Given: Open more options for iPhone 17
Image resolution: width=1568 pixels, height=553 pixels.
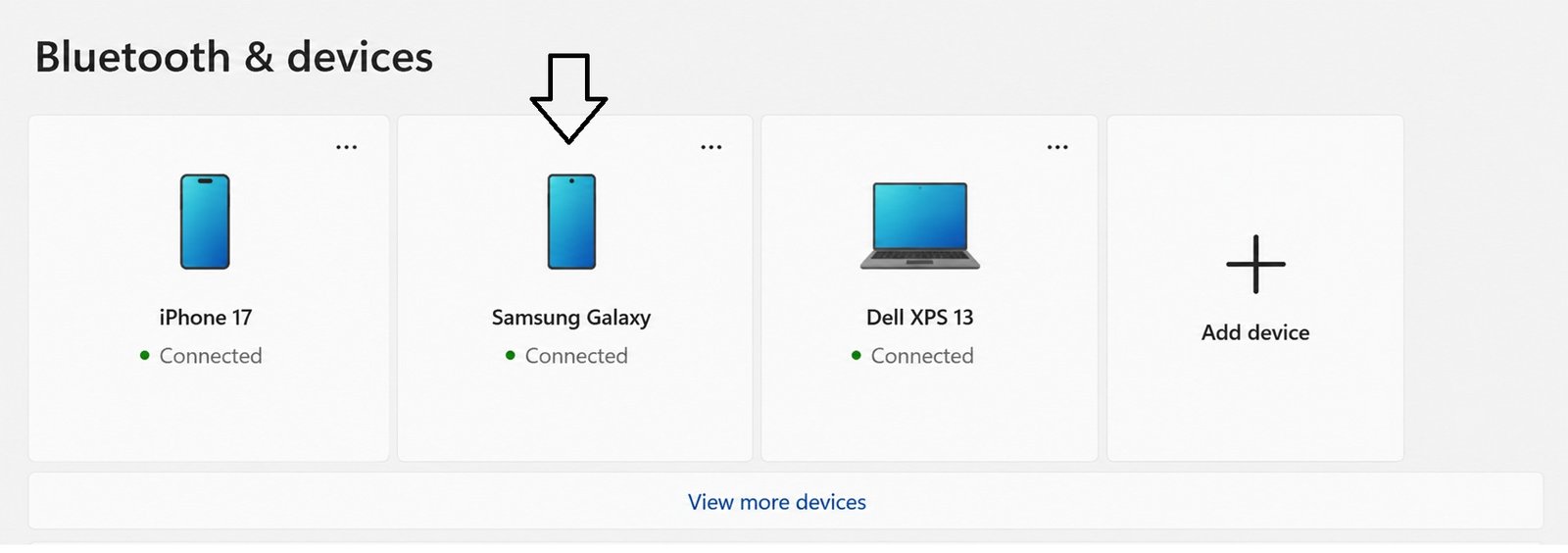Looking at the screenshot, I should [x=347, y=147].
